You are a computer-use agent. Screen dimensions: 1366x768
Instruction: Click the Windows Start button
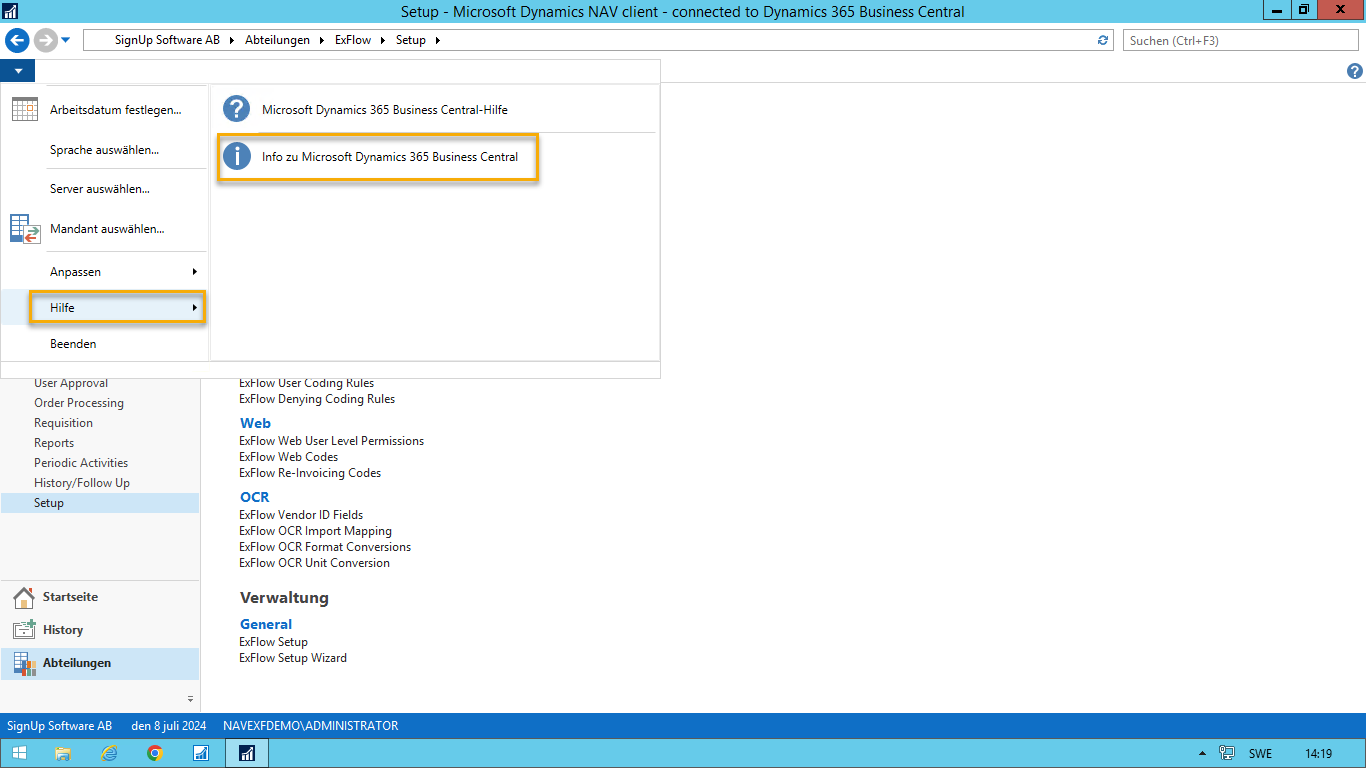coord(20,753)
